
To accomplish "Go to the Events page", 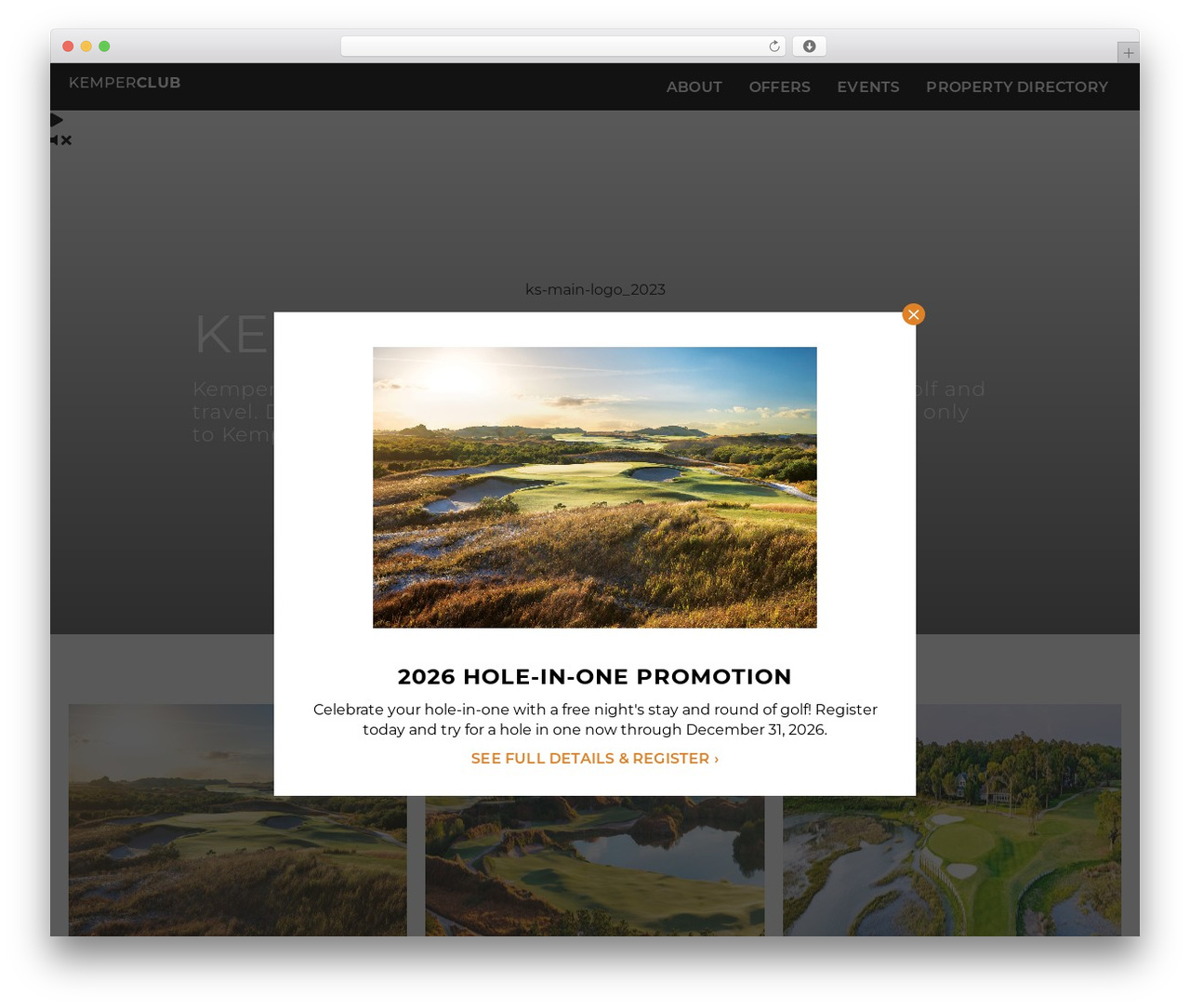I will click(867, 86).
